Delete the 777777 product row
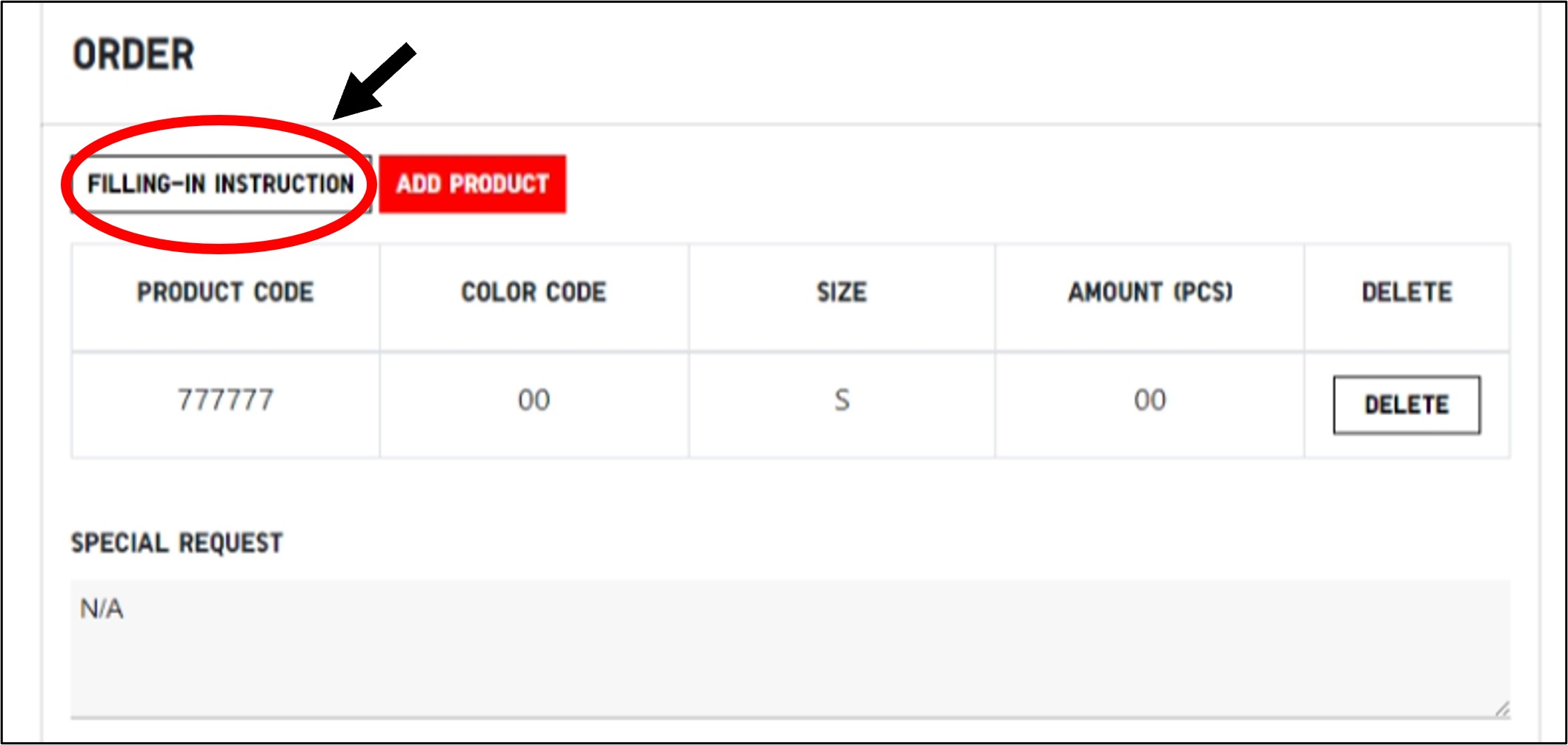 tap(1406, 405)
